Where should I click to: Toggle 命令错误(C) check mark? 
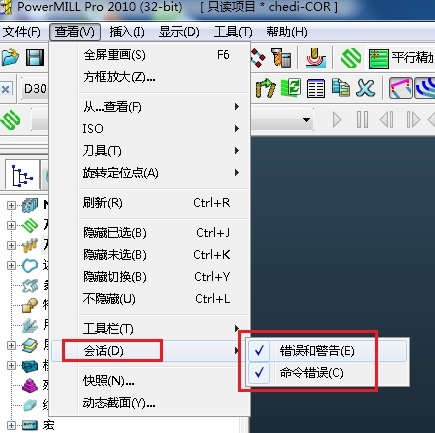point(259,373)
